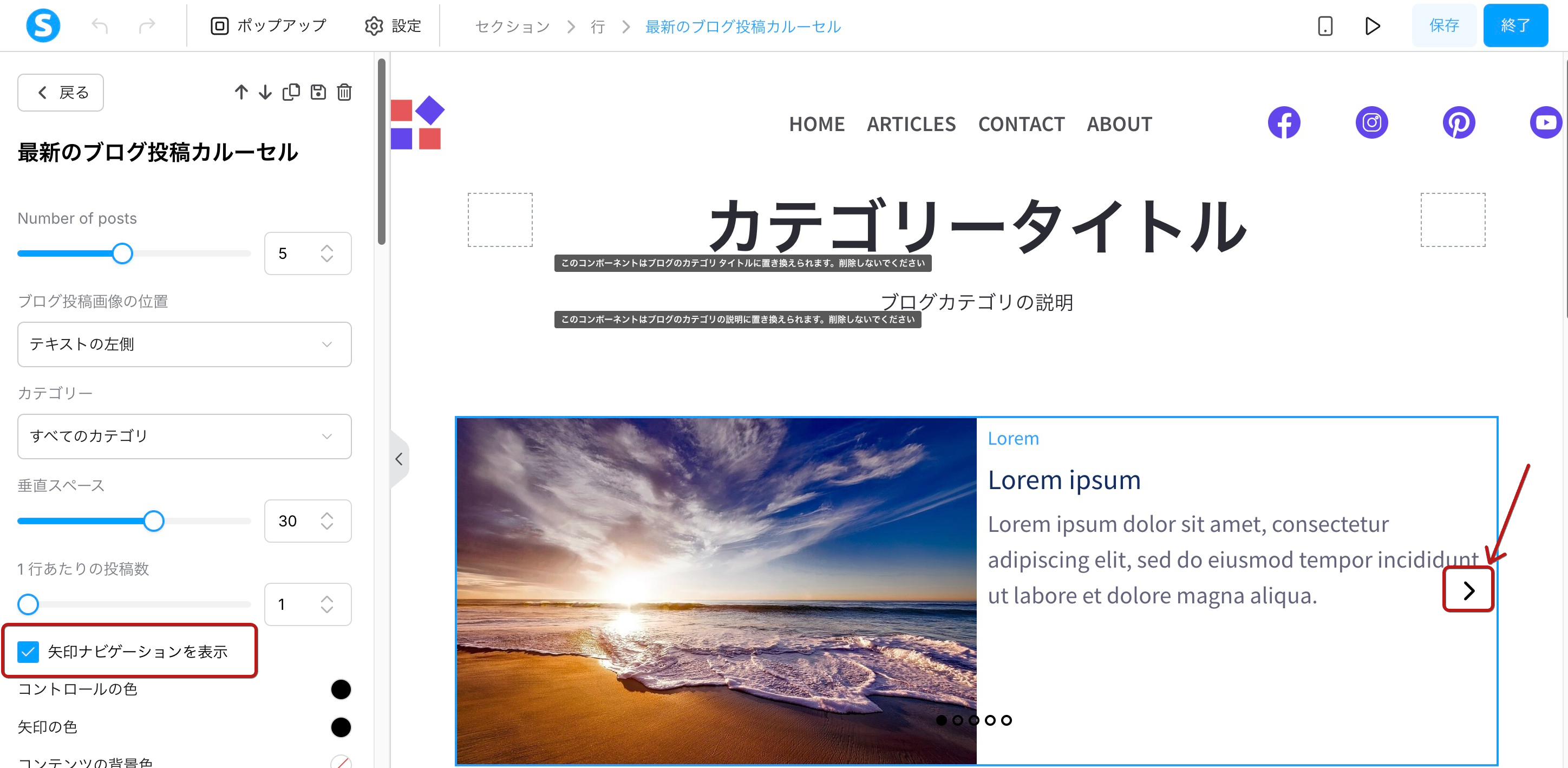
Task: Click the trash delete icon
Action: coord(344,92)
